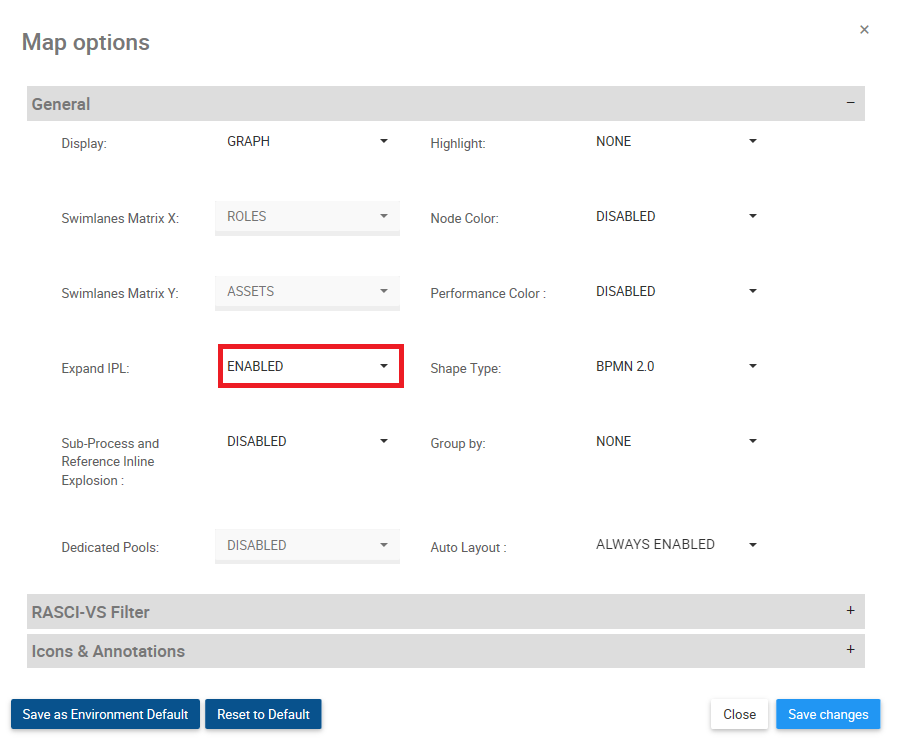The width and height of the screenshot is (903, 754).
Task: Open the Group by dropdown
Action: (x=677, y=442)
